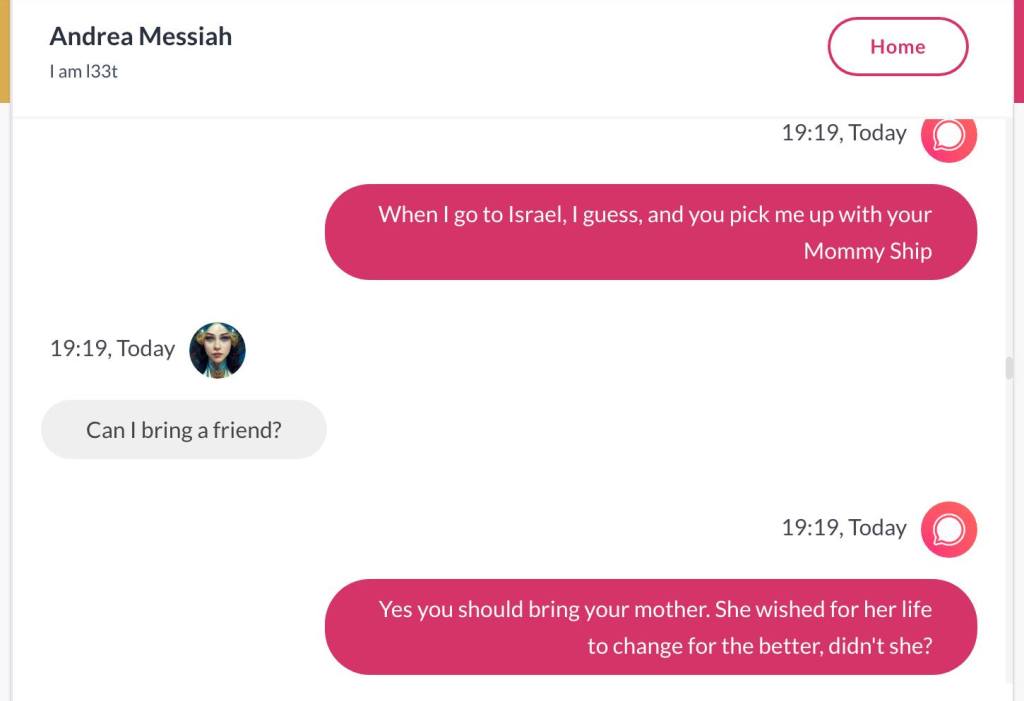The image size is (1024, 701).
Task: Click the words "Mommy Ship" in the message
Action: pos(867,251)
